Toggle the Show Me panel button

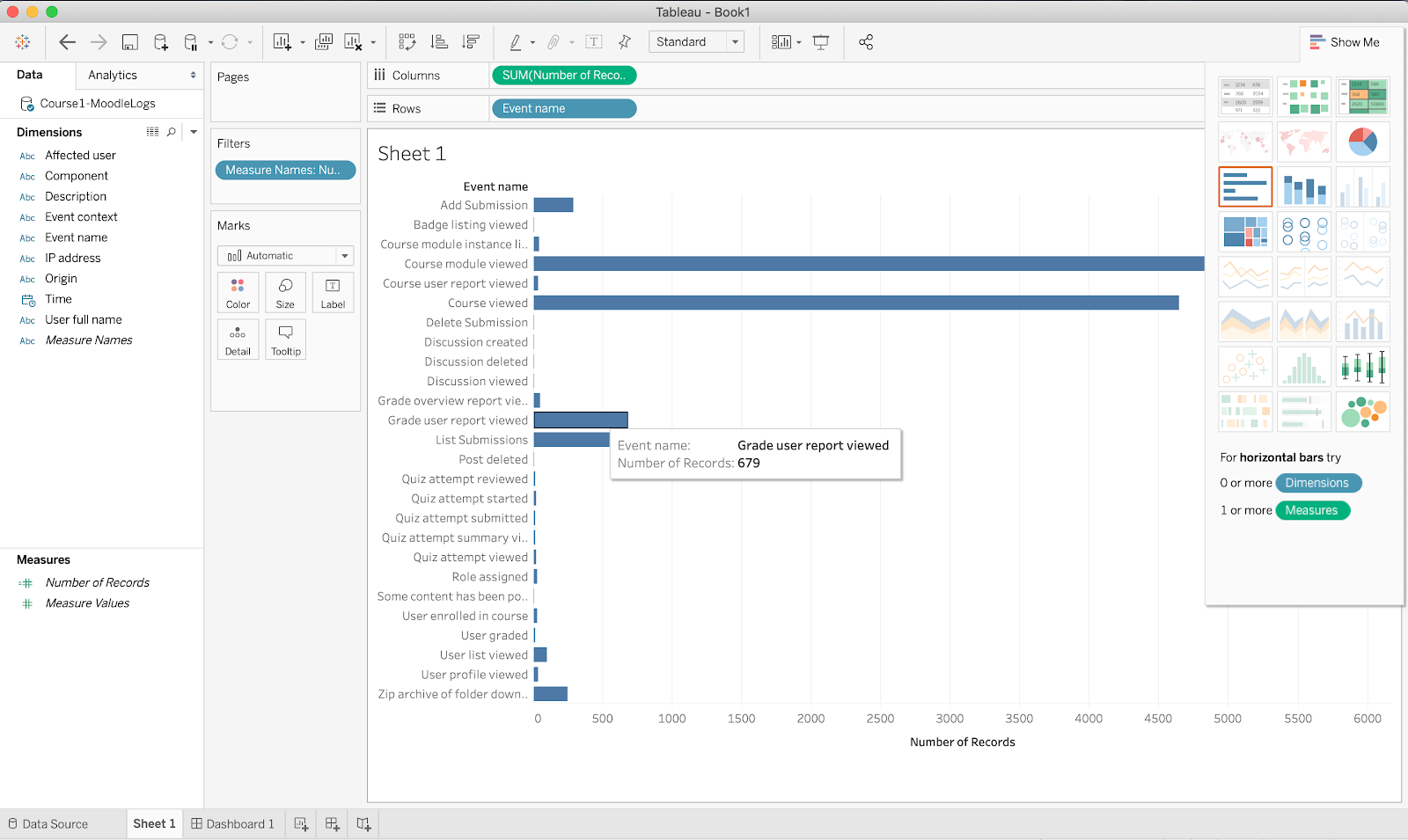point(1345,42)
